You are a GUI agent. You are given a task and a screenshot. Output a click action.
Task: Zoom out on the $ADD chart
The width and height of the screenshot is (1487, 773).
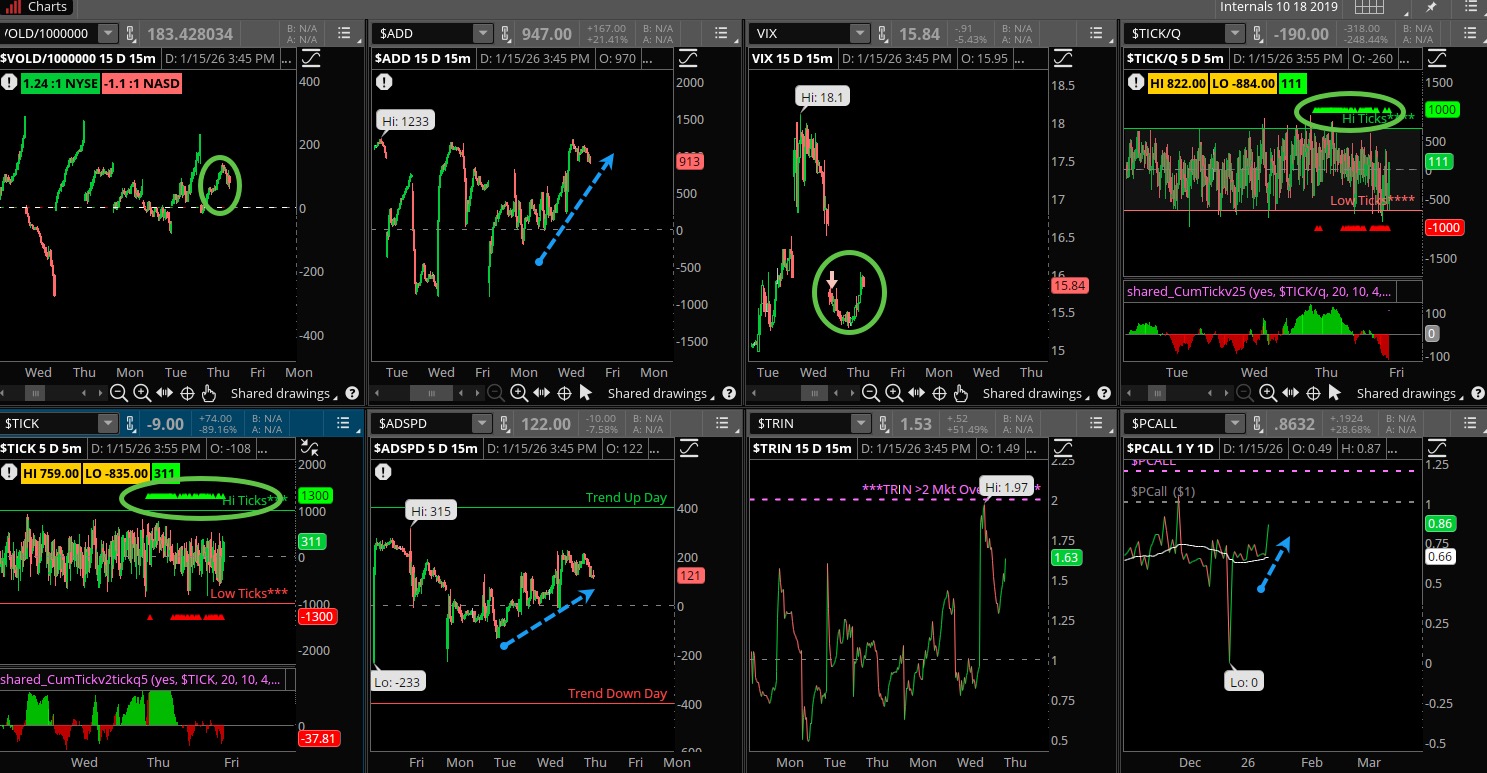[x=497, y=393]
